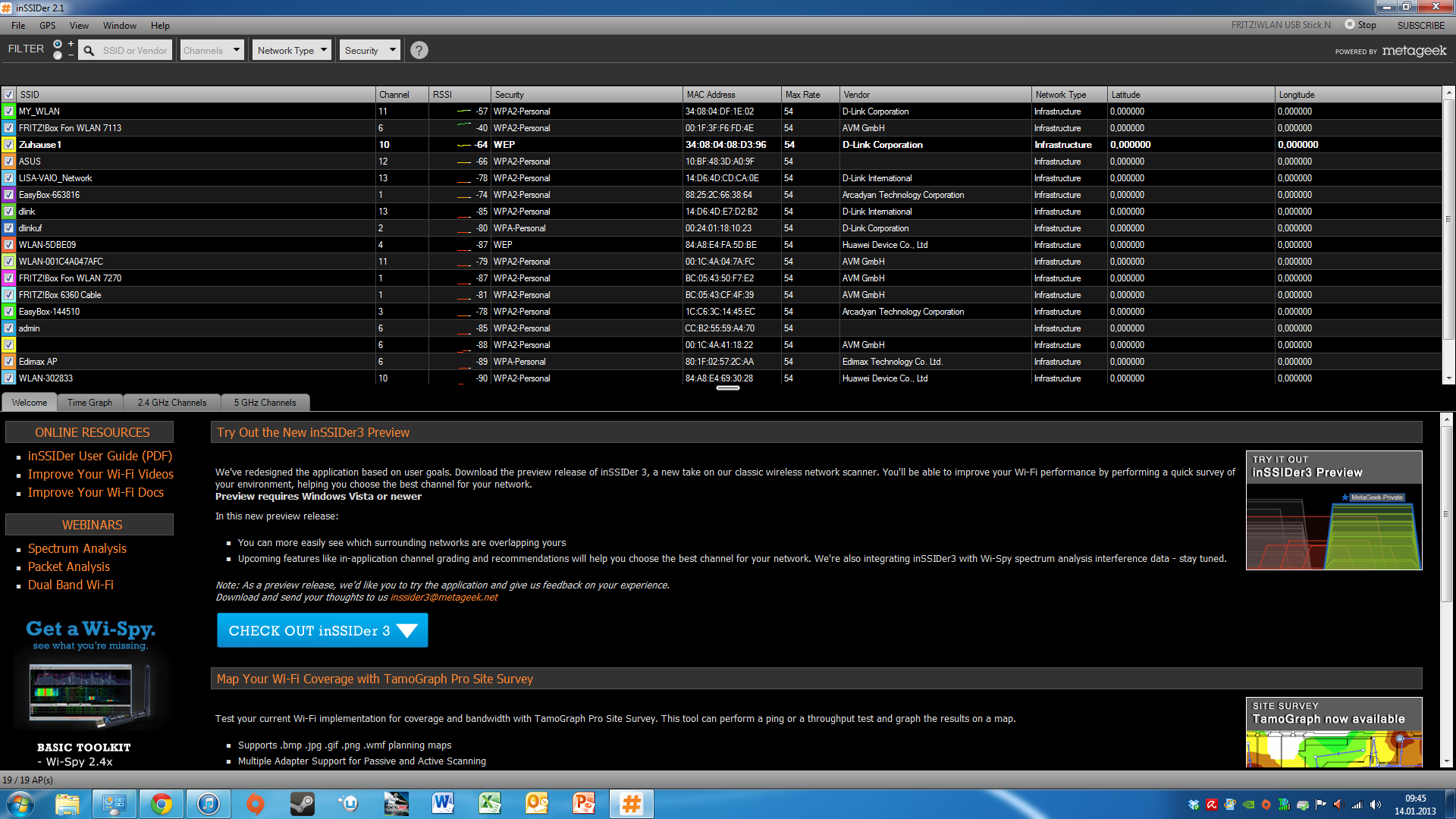Viewport: 1456px width, 819px height.
Task: Open iTunes from the taskbar
Action: (x=208, y=804)
